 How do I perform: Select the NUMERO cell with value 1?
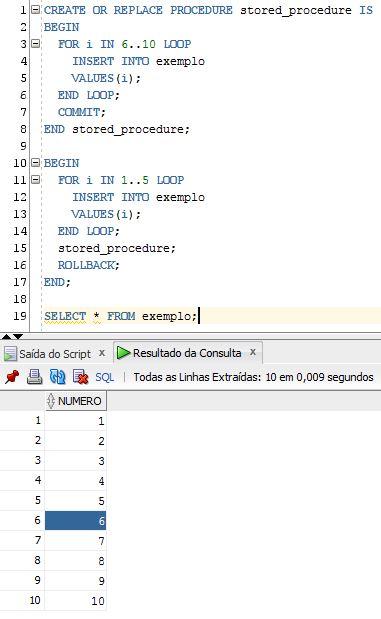click(x=75, y=421)
